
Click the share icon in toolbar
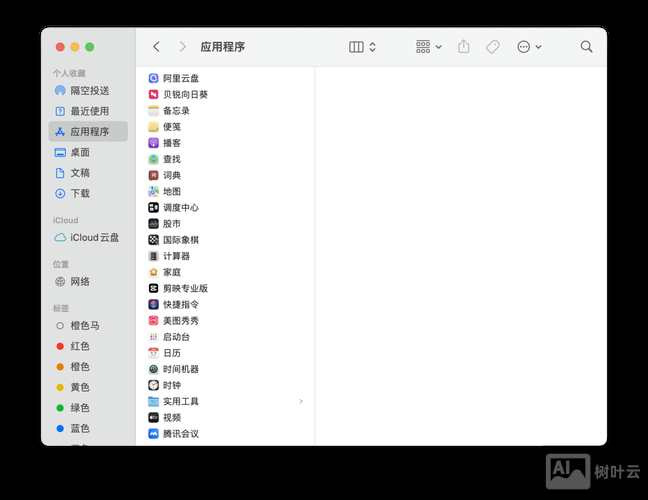coord(464,46)
